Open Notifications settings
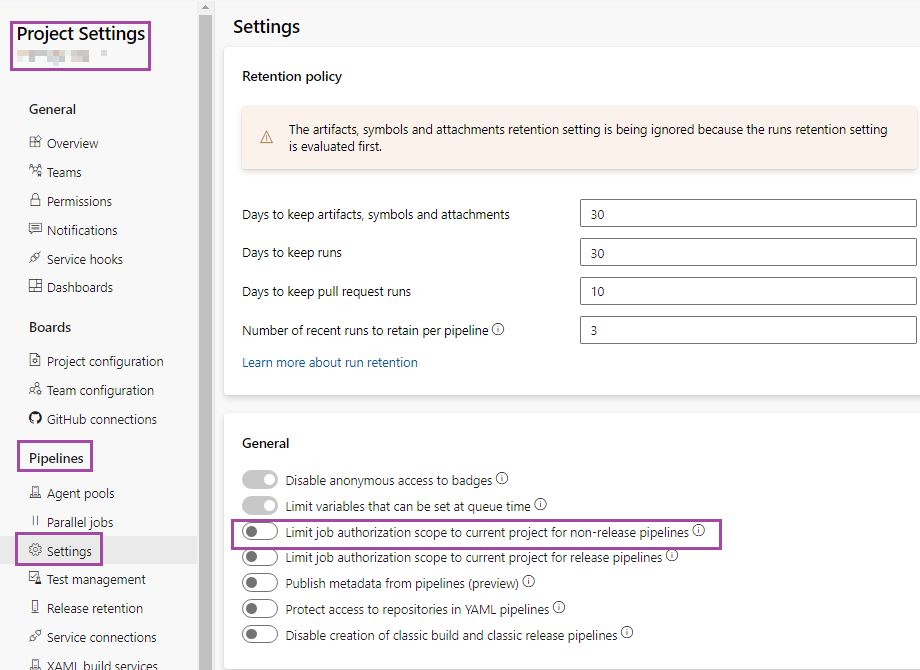920x670 pixels. (x=82, y=230)
